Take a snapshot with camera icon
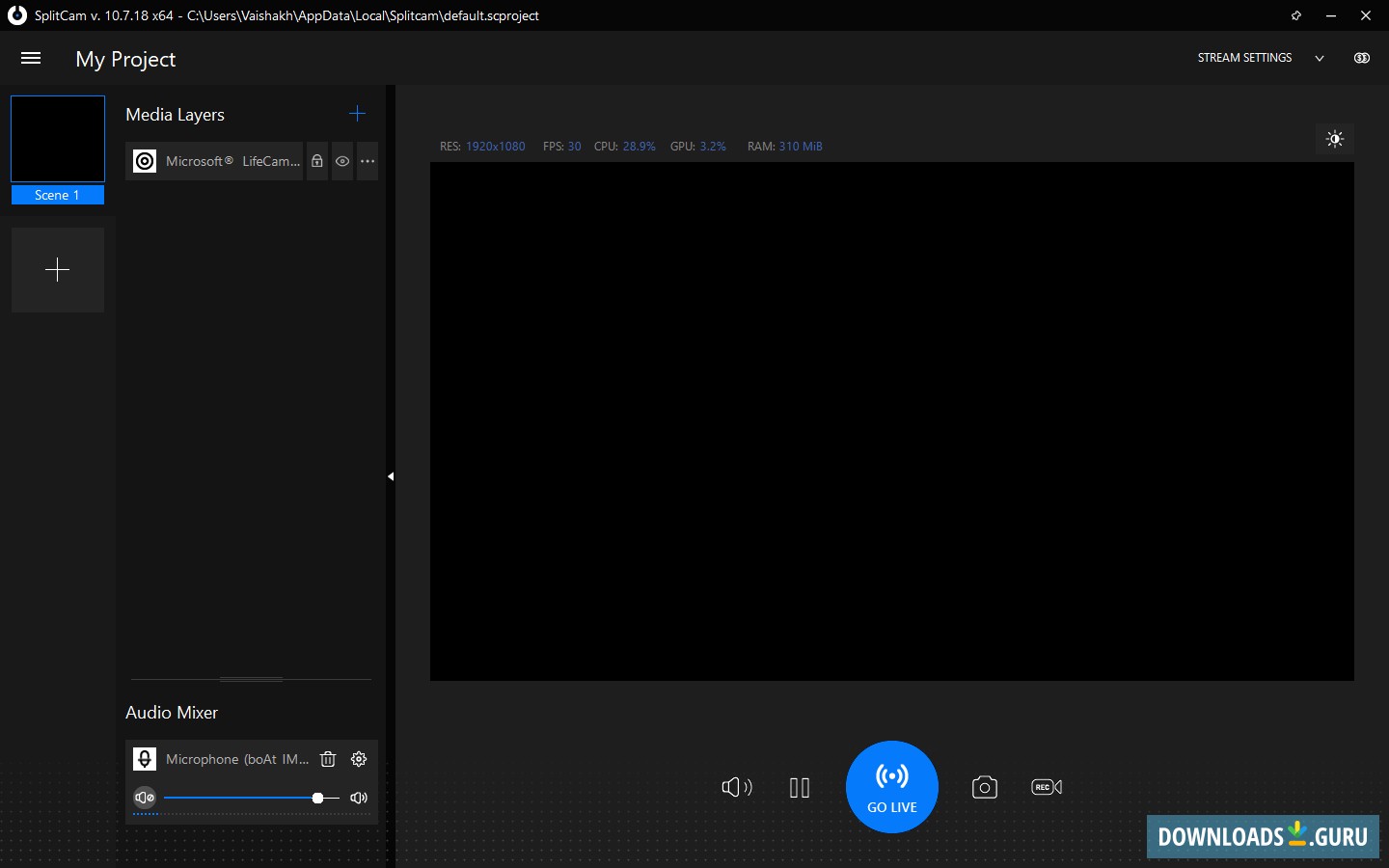This screenshot has height=868, width=1389. click(x=984, y=788)
